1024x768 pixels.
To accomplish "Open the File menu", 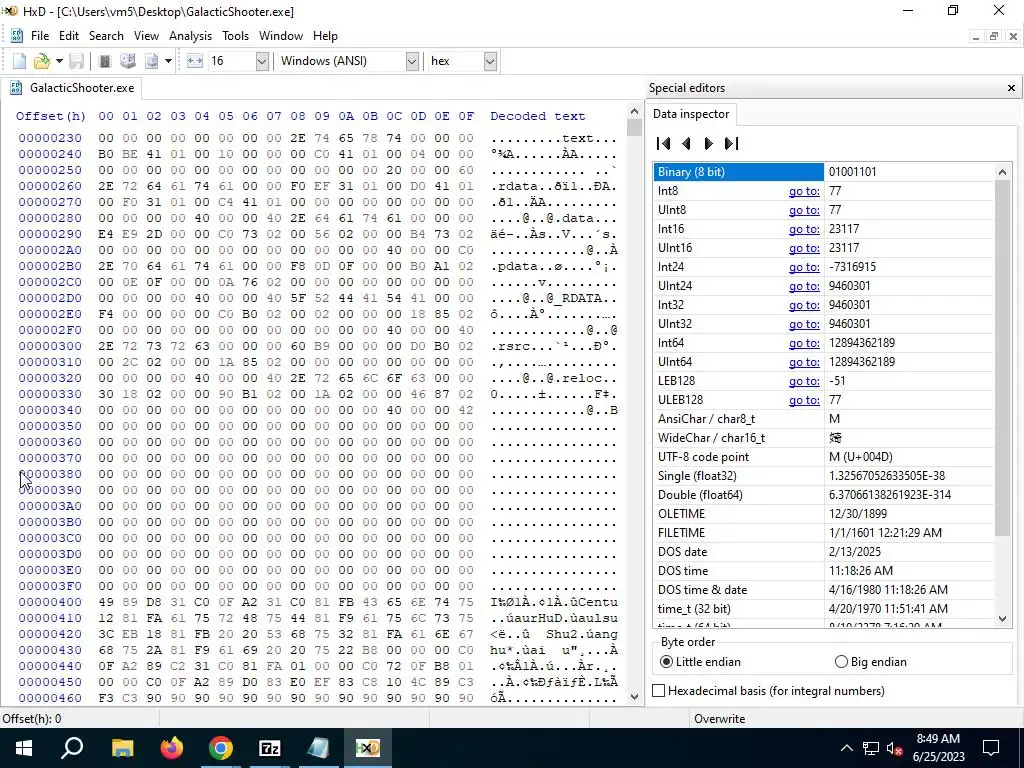I will pyautogui.click(x=40, y=36).
